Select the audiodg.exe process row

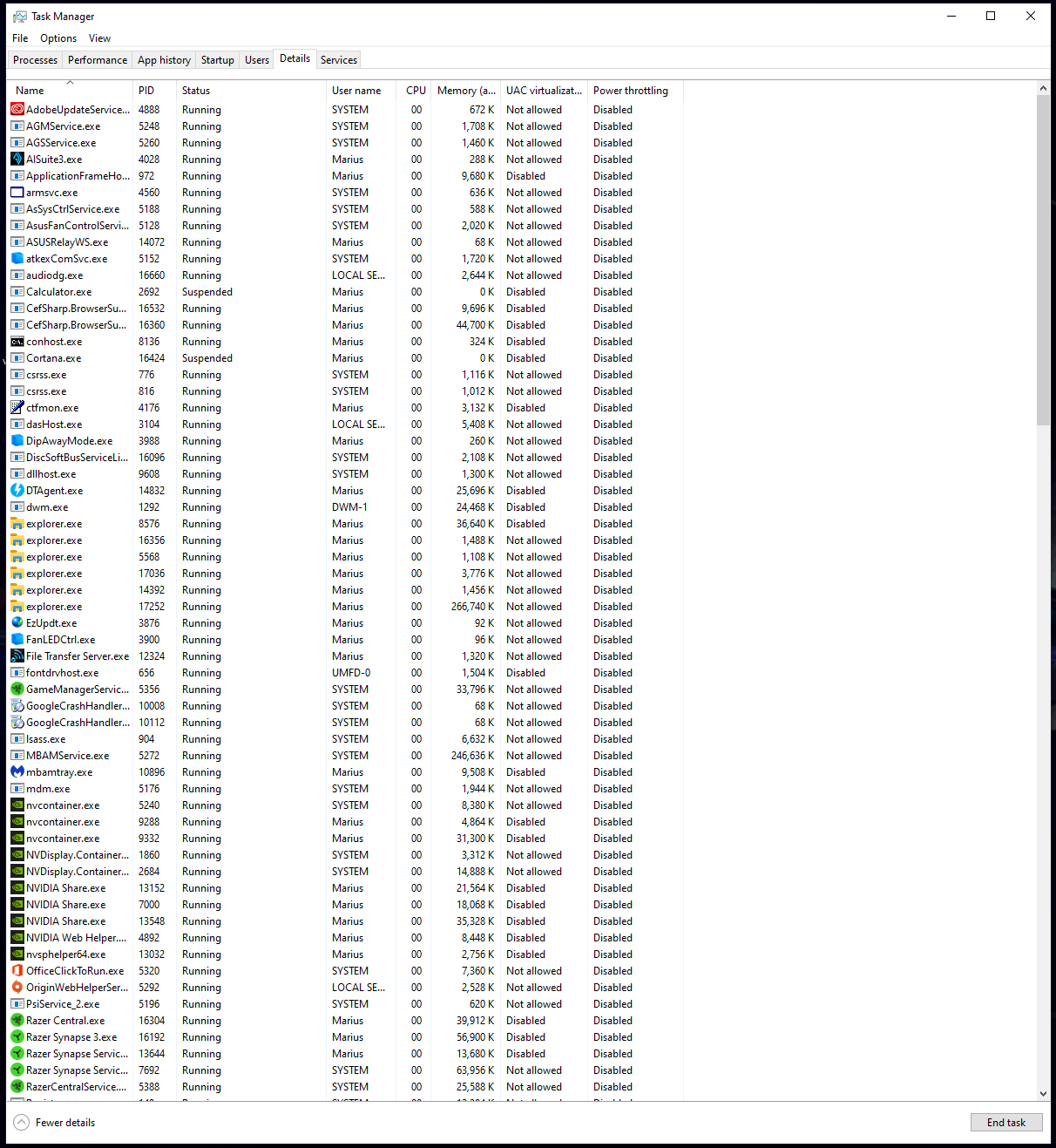tap(346, 275)
